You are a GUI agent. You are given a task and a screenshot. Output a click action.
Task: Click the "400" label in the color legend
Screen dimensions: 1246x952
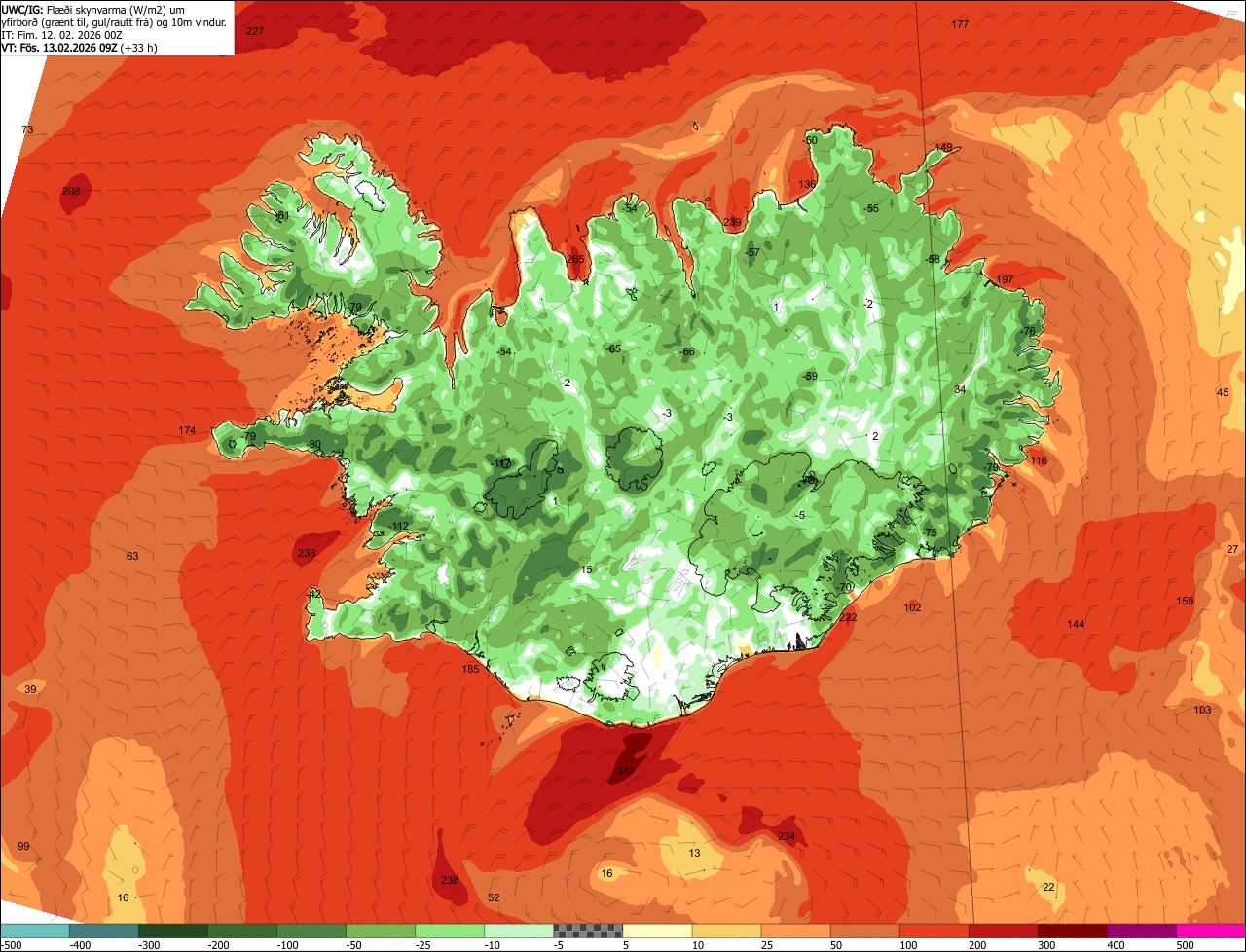click(1117, 945)
